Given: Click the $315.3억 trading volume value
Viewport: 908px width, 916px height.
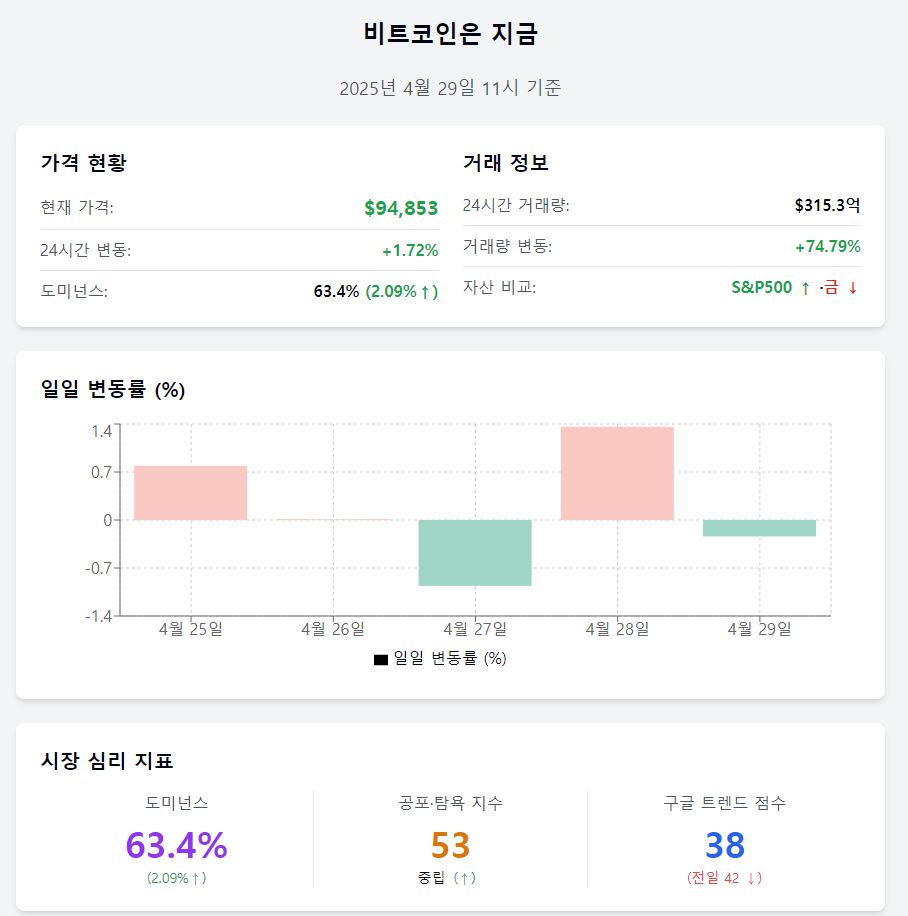Looking at the screenshot, I should coord(827,205).
